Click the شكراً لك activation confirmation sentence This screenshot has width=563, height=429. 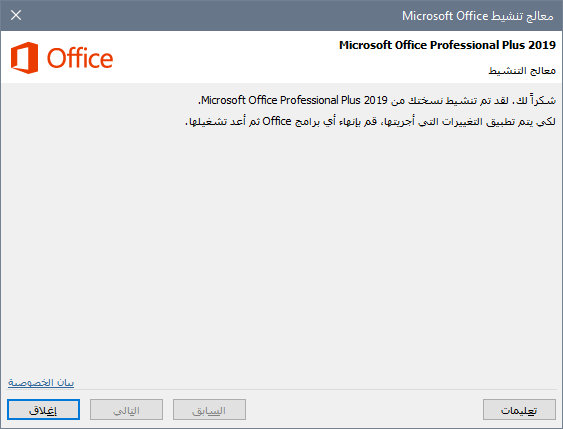click(x=377, y=100)
